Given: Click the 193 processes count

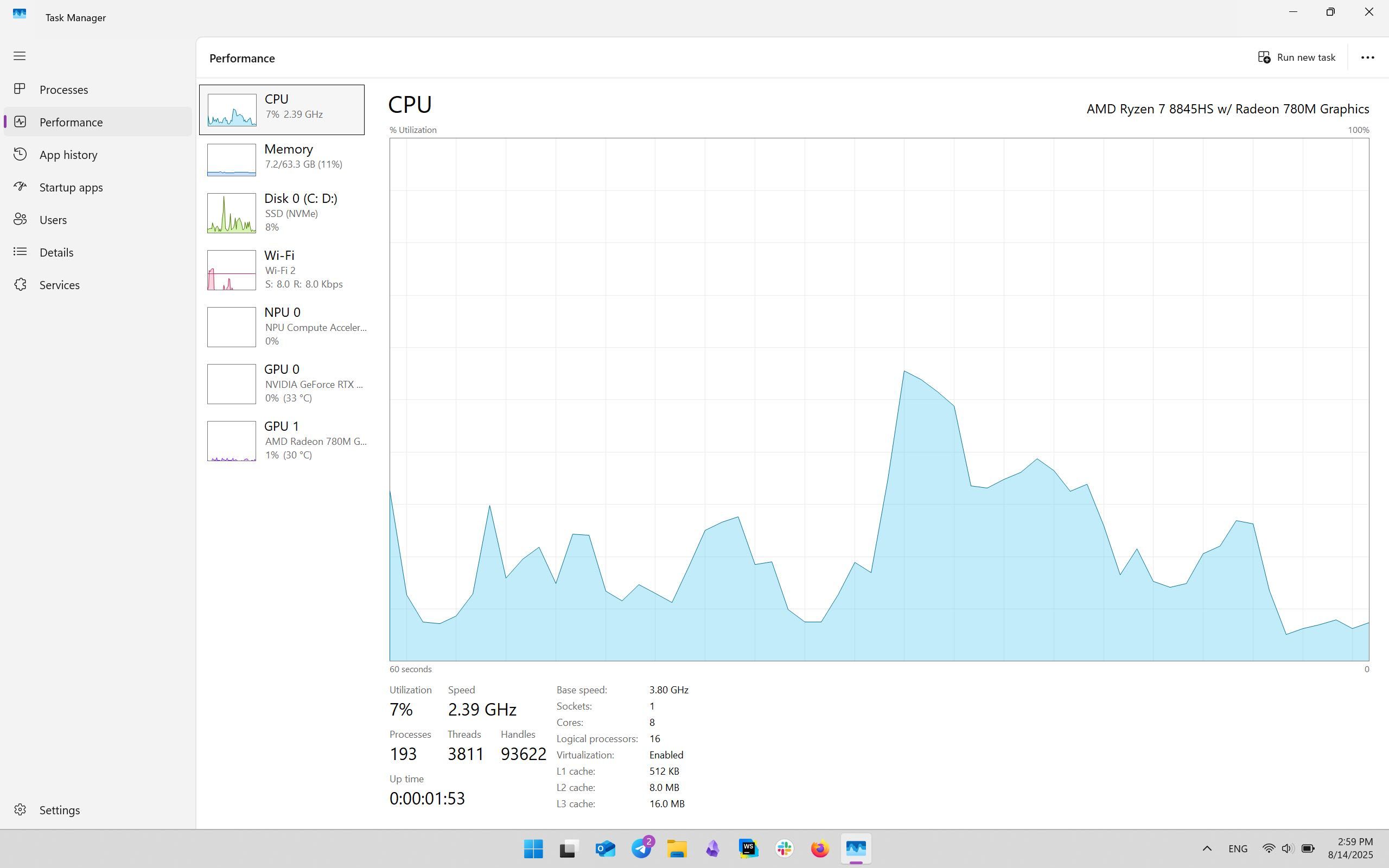Looking at the screenshot, I should [403, 754].
